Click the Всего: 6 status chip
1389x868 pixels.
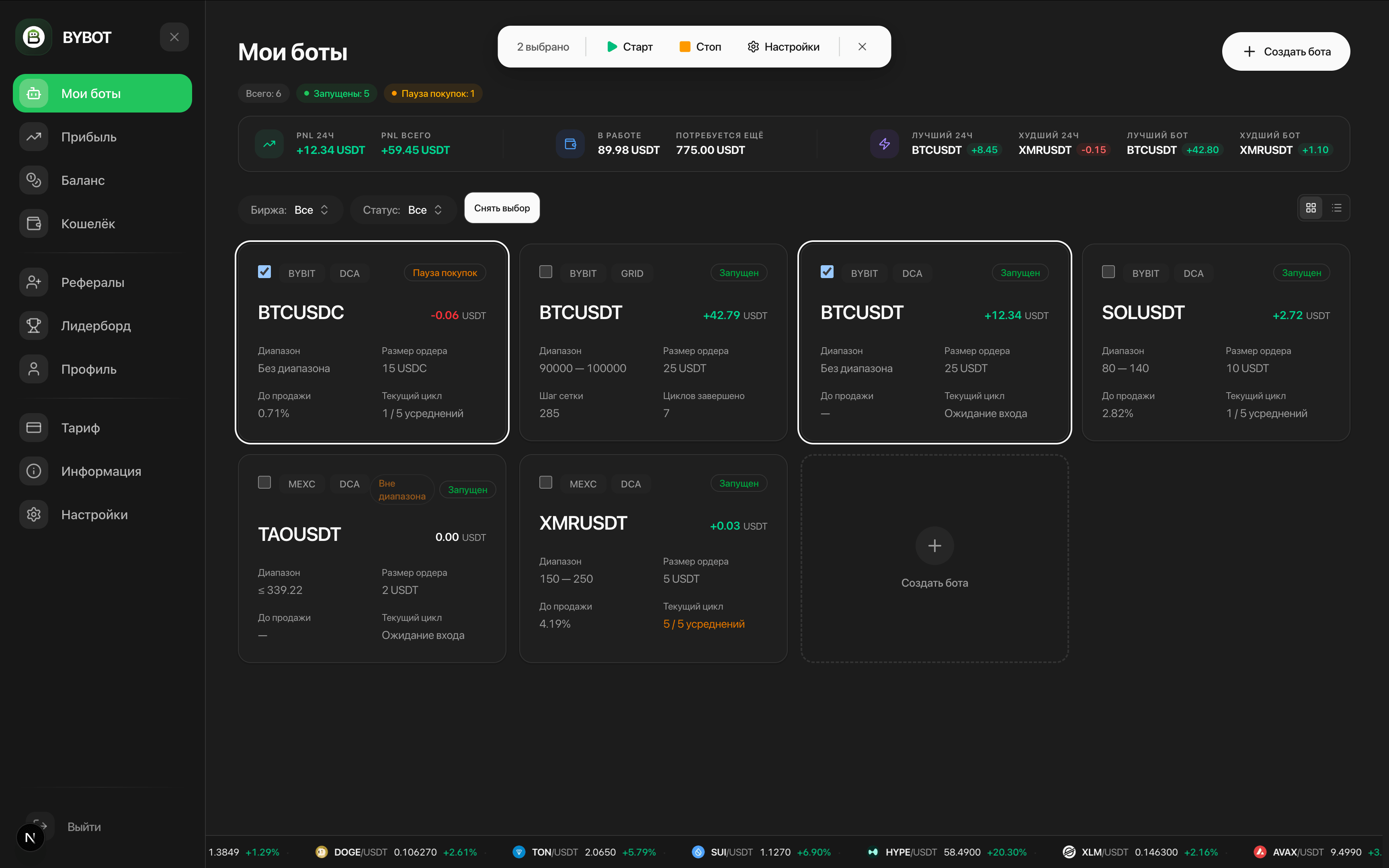click(x=263, y=94)
